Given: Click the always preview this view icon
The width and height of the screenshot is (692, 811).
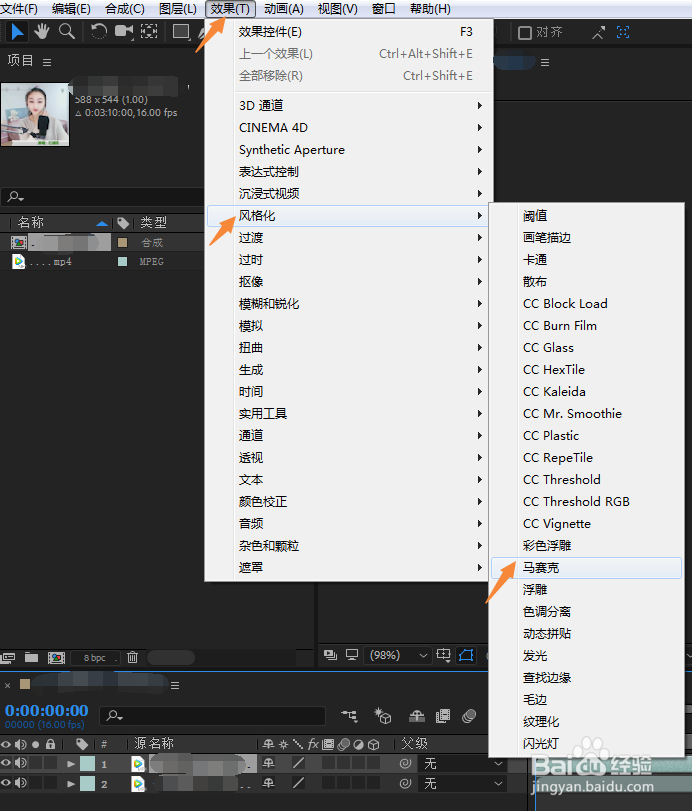Looking at the screenshot, I should click(330, 655).
